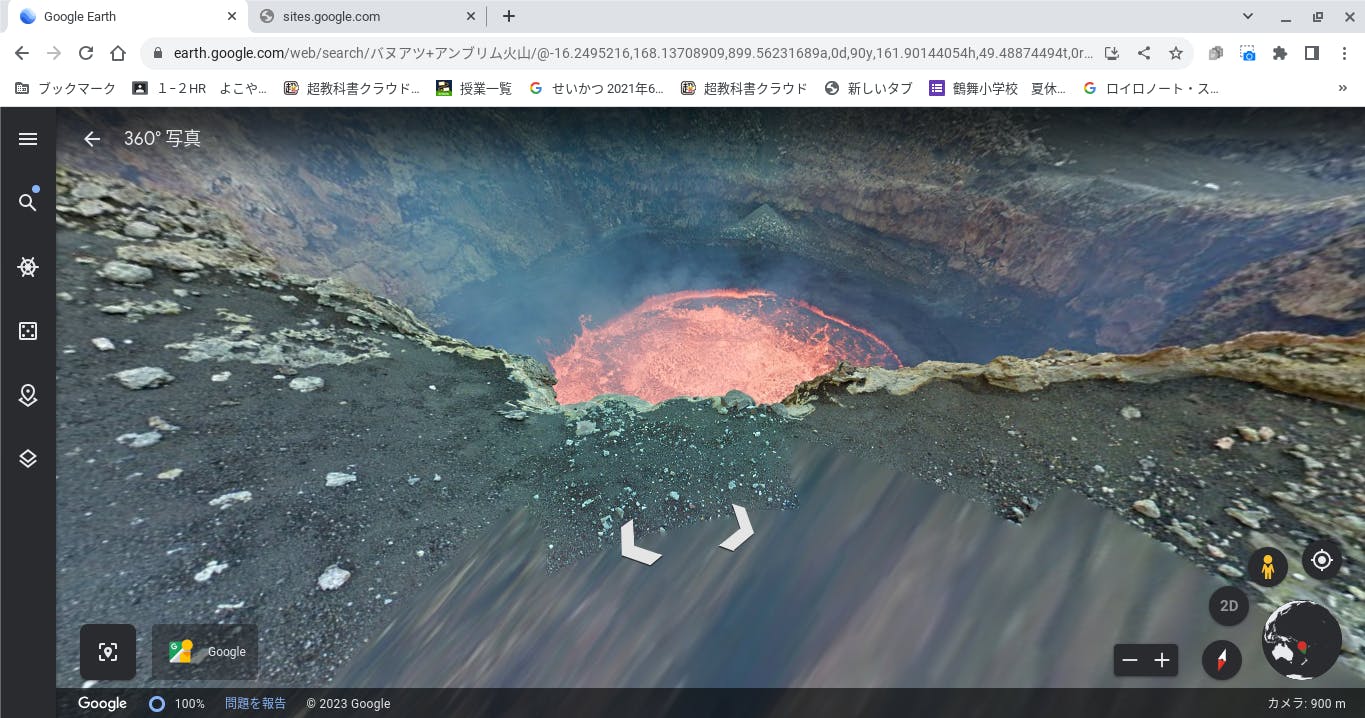
Task: Click the fly to my location icon
Action: click(x=1321, y=560)
